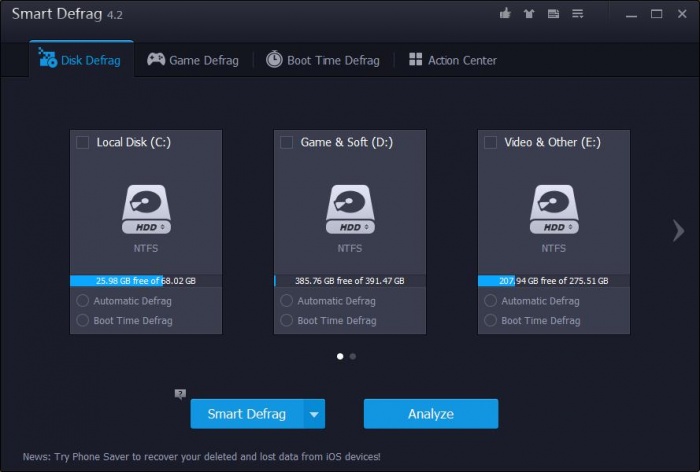Minimize the Smart Defrag window
The height and width of the screenshot is (472, 700).
pos(631,14)
